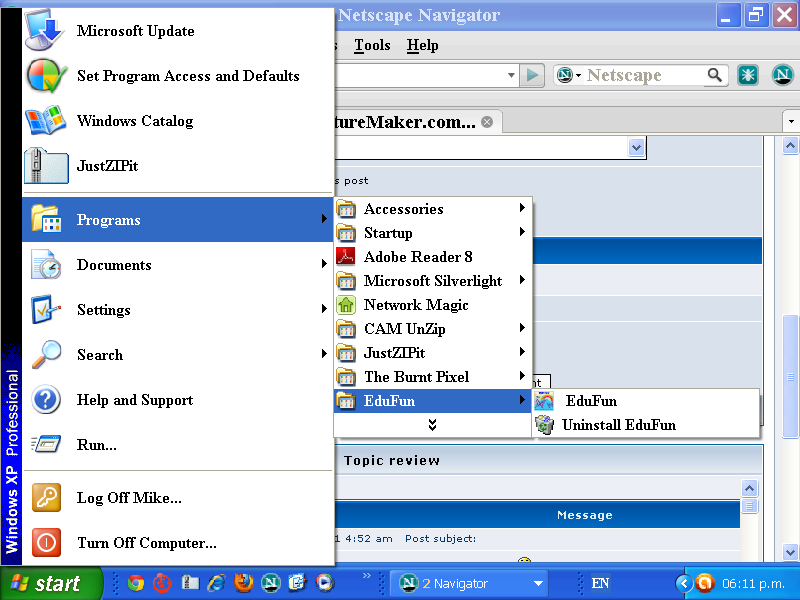Screen dimensions: 800x600
Task: Open the Search submenu
Action: click(178, 355)
